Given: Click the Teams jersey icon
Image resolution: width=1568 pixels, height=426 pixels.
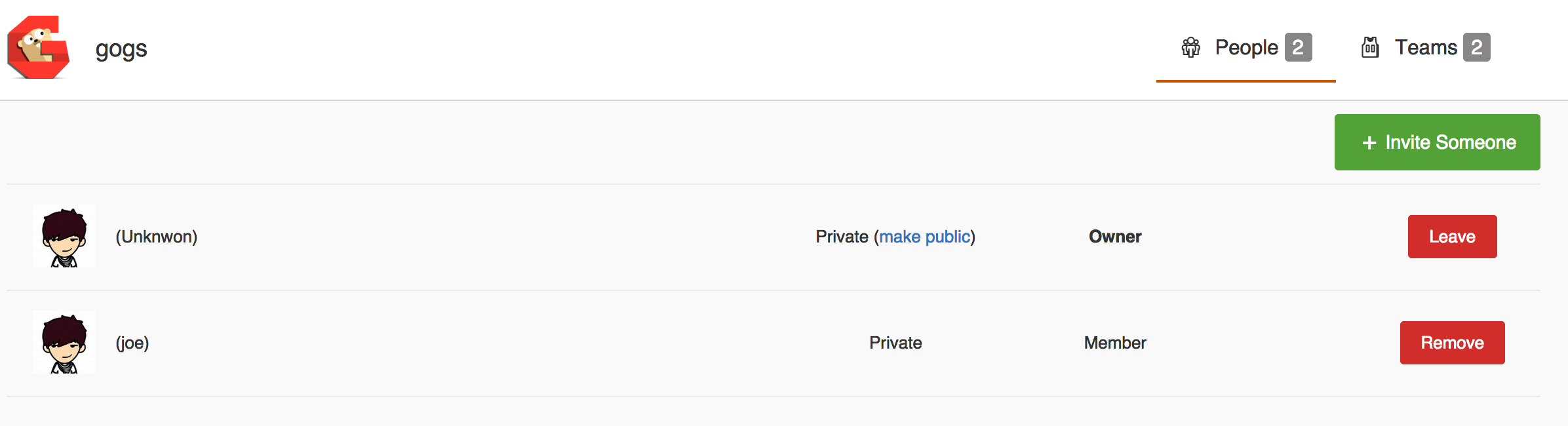Looking at the screenshot, I should (1370, 47).
